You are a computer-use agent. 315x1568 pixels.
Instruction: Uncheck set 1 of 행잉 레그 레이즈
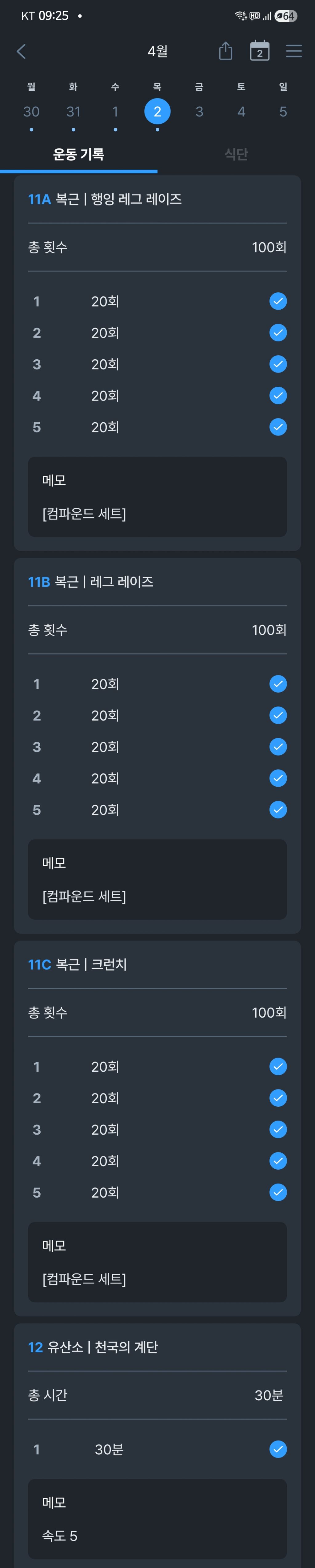coord(278,301)
